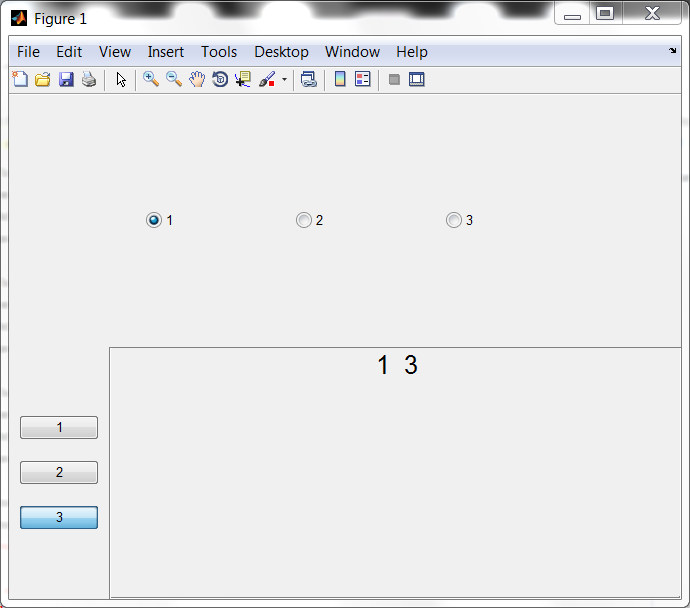Click the New Figure toolbar icon
The width and height of the screenshot is (690, 608).
point(20,80)
